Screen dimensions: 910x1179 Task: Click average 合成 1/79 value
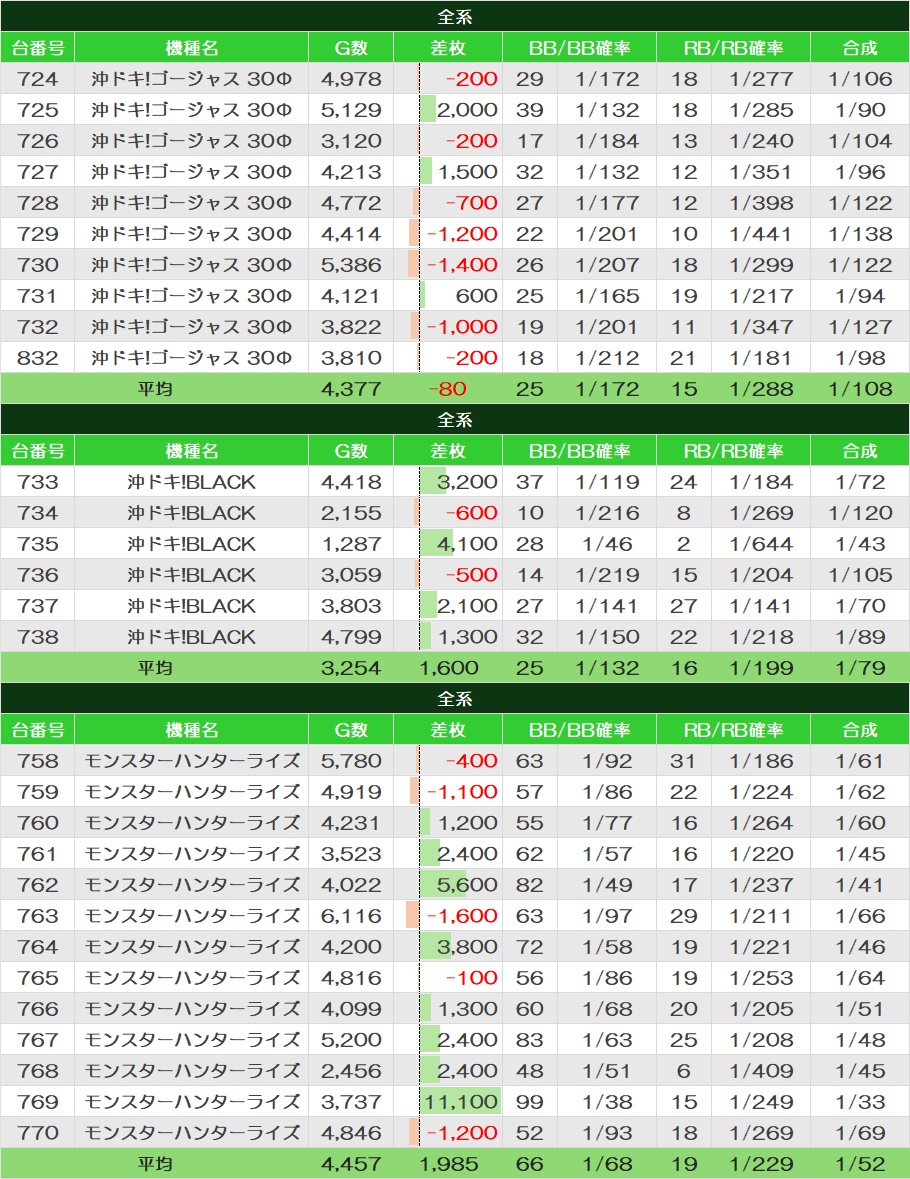click(860, 668)
